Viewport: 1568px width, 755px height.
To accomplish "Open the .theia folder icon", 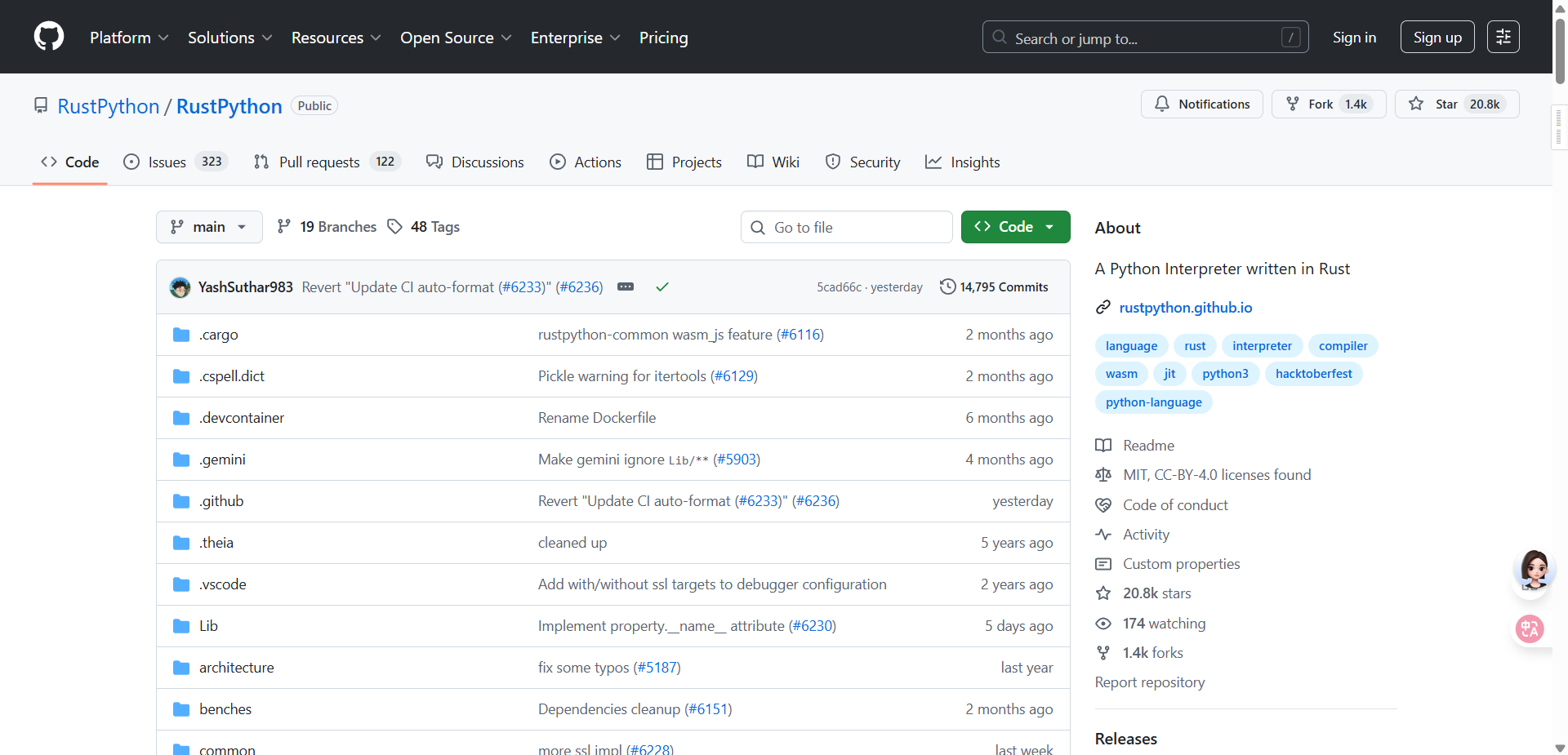I will tap(181, 543).
